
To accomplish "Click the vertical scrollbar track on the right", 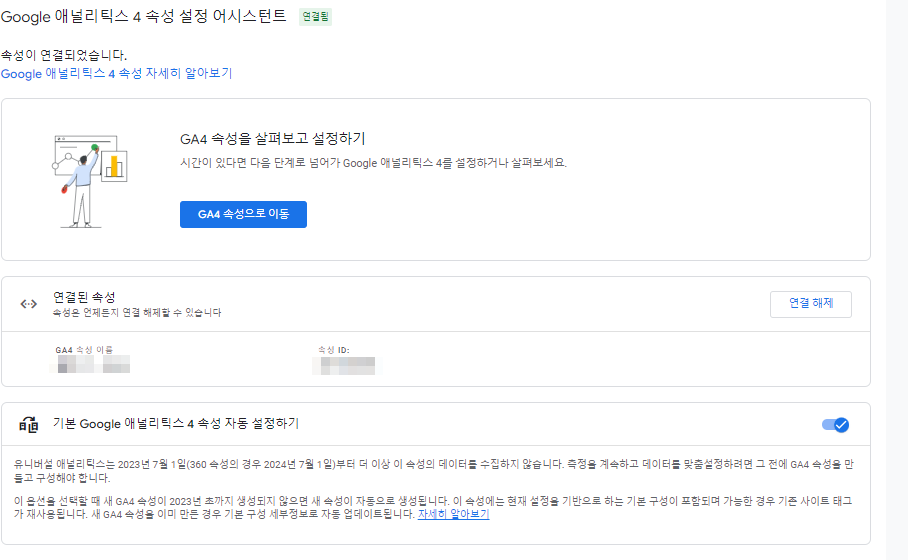I will click(x=896, y=280).
